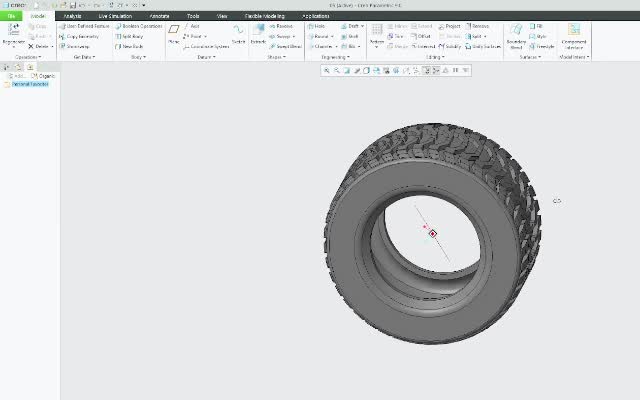
Task: Open the Flexible Modeling tab
Action: click(x=264, y=16)
